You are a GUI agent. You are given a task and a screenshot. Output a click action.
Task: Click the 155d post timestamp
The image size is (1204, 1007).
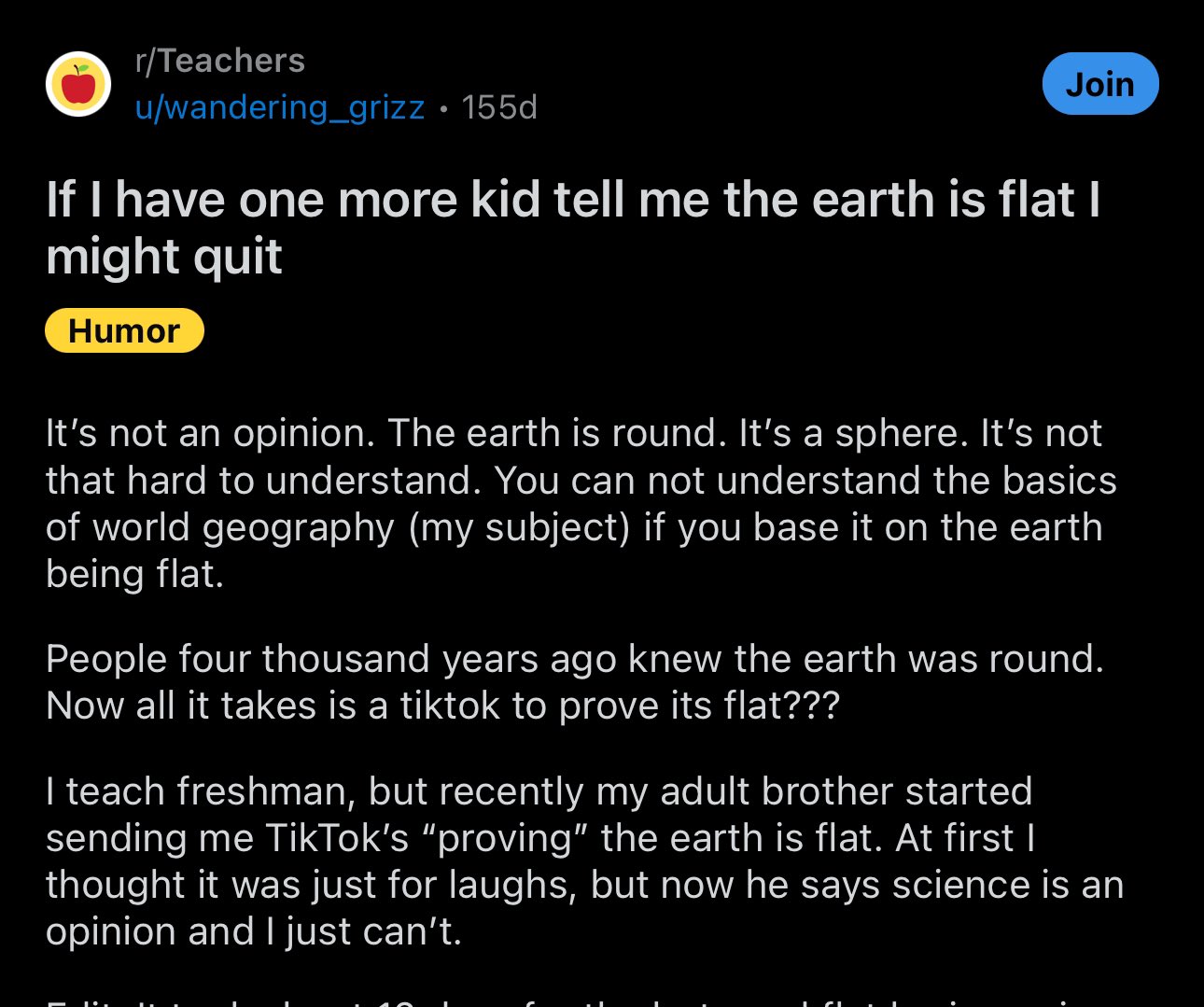[x=499, y=107]
